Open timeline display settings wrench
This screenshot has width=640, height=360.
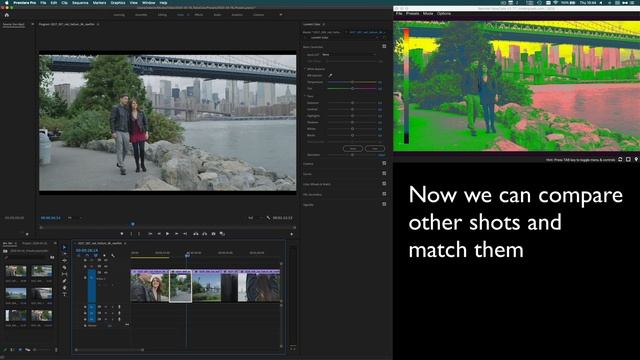click(113, 256)
